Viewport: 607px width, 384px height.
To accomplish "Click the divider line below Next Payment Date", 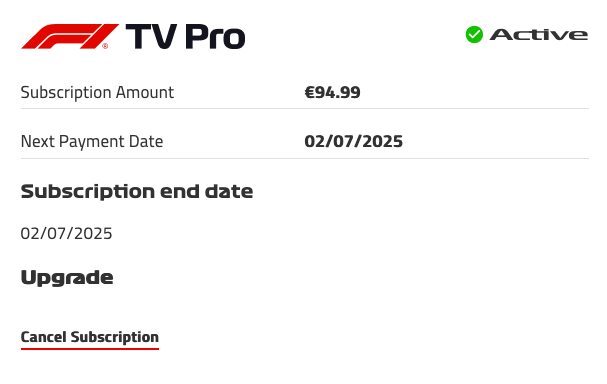I will [305, 158].
